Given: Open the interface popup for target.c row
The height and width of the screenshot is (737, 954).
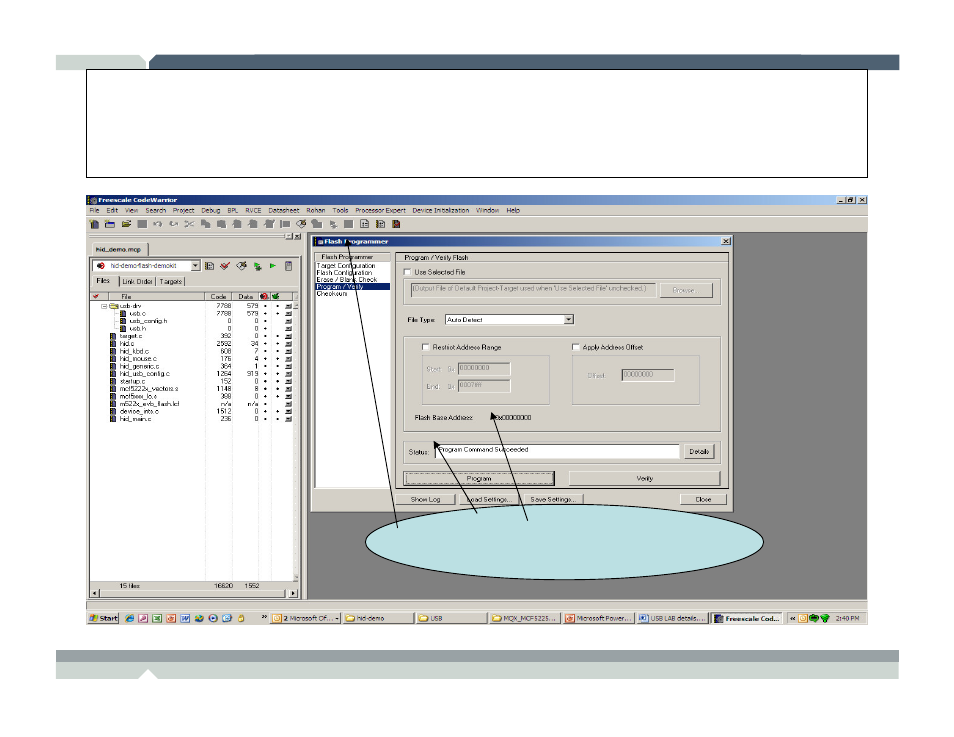Looking at the screenshot, I should click(x=288, y=336).
